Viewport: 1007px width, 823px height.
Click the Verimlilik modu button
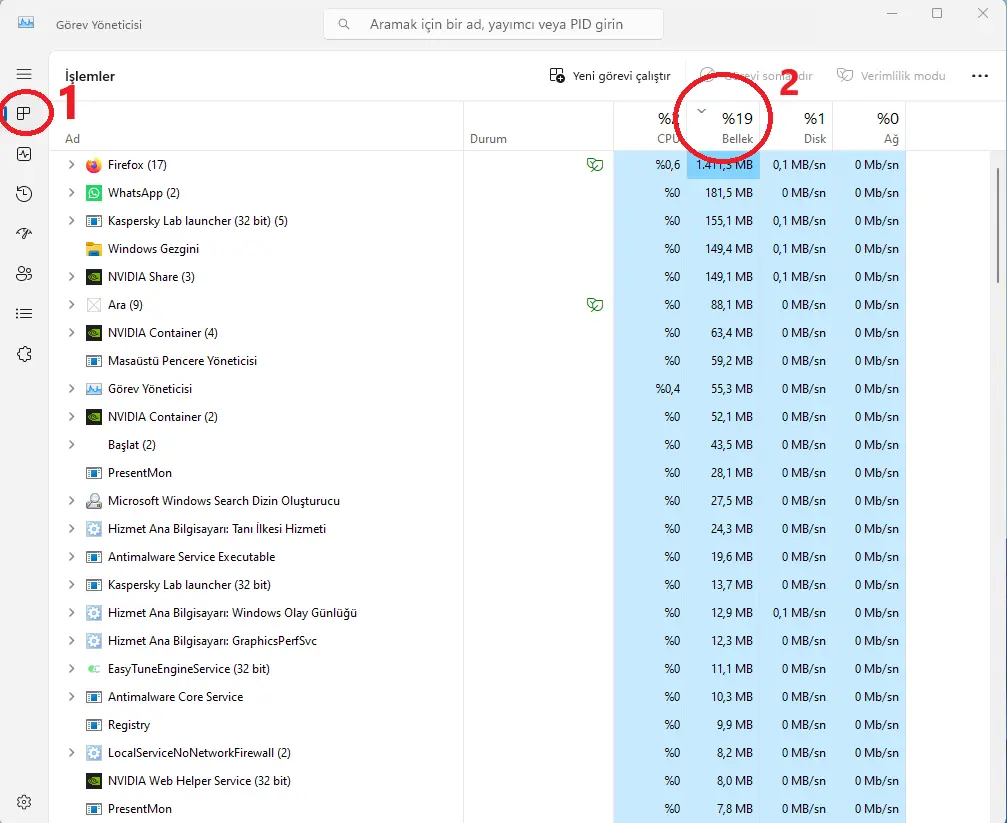[x=891, y=76]
